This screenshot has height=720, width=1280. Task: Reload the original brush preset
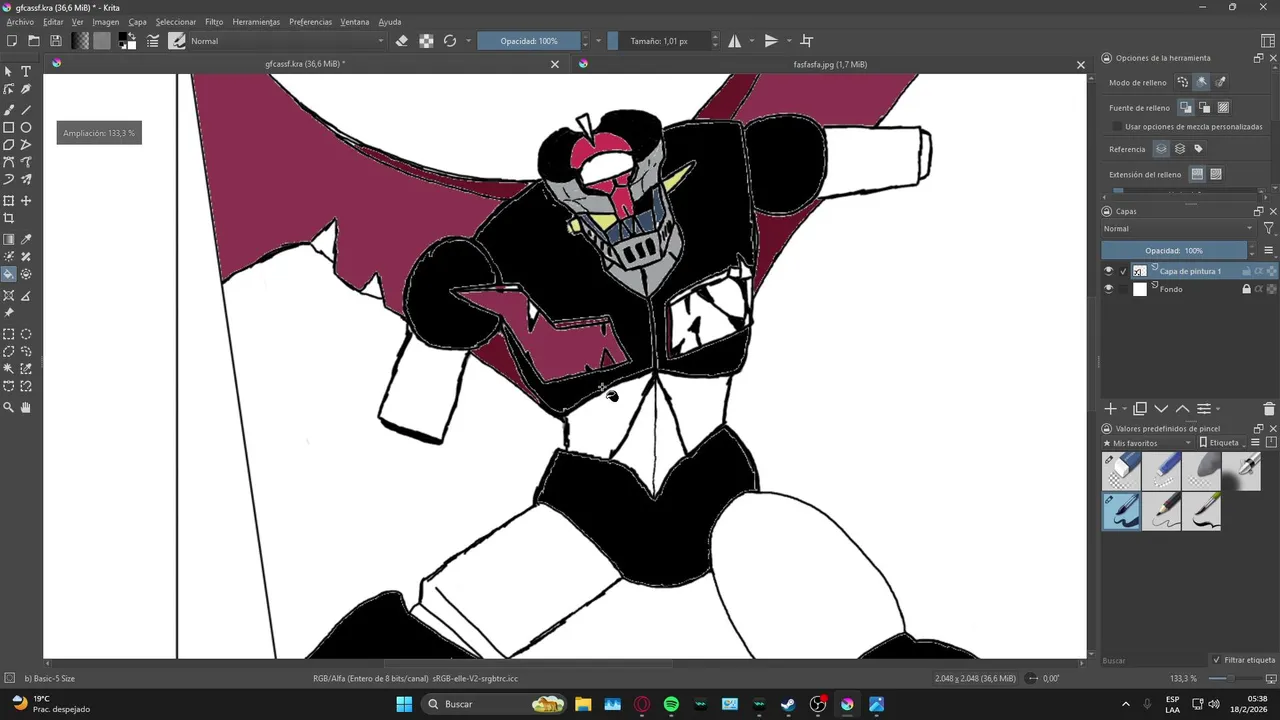pos(450,41)
